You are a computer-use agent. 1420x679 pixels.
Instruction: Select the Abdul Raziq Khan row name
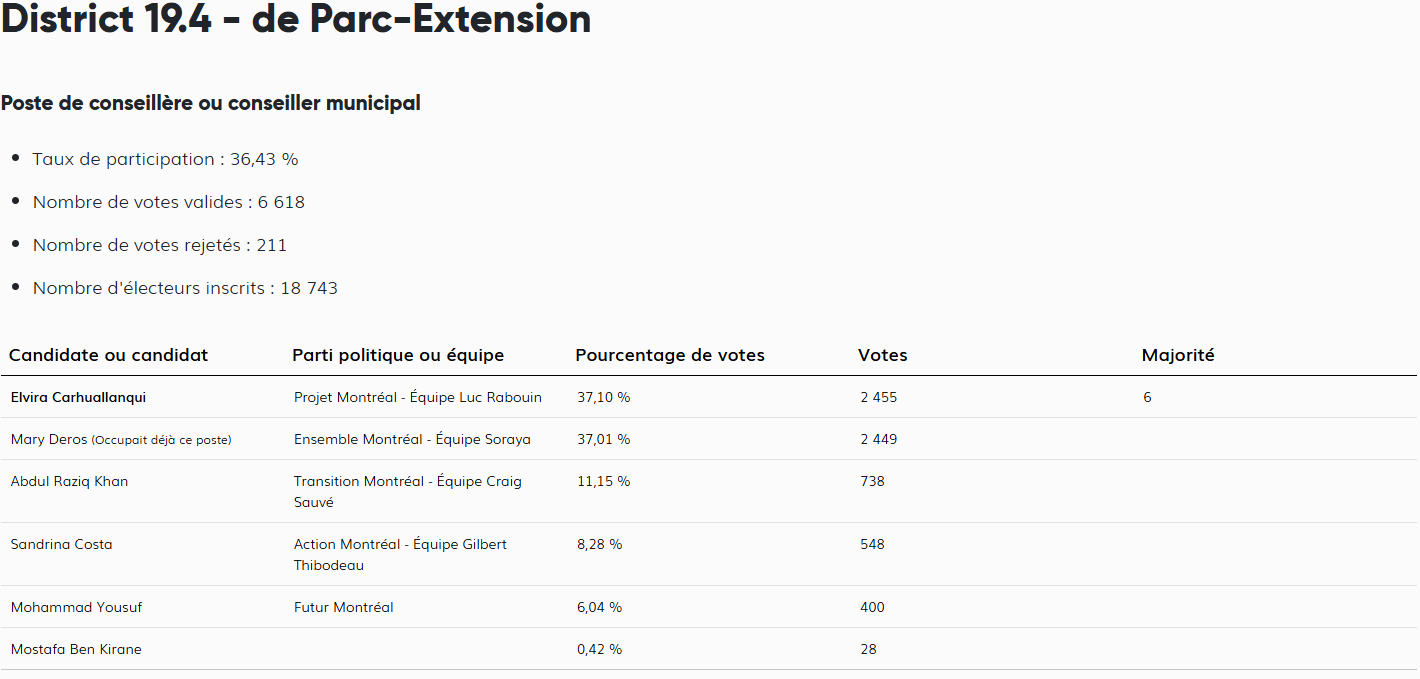click(x=69, y=481)
